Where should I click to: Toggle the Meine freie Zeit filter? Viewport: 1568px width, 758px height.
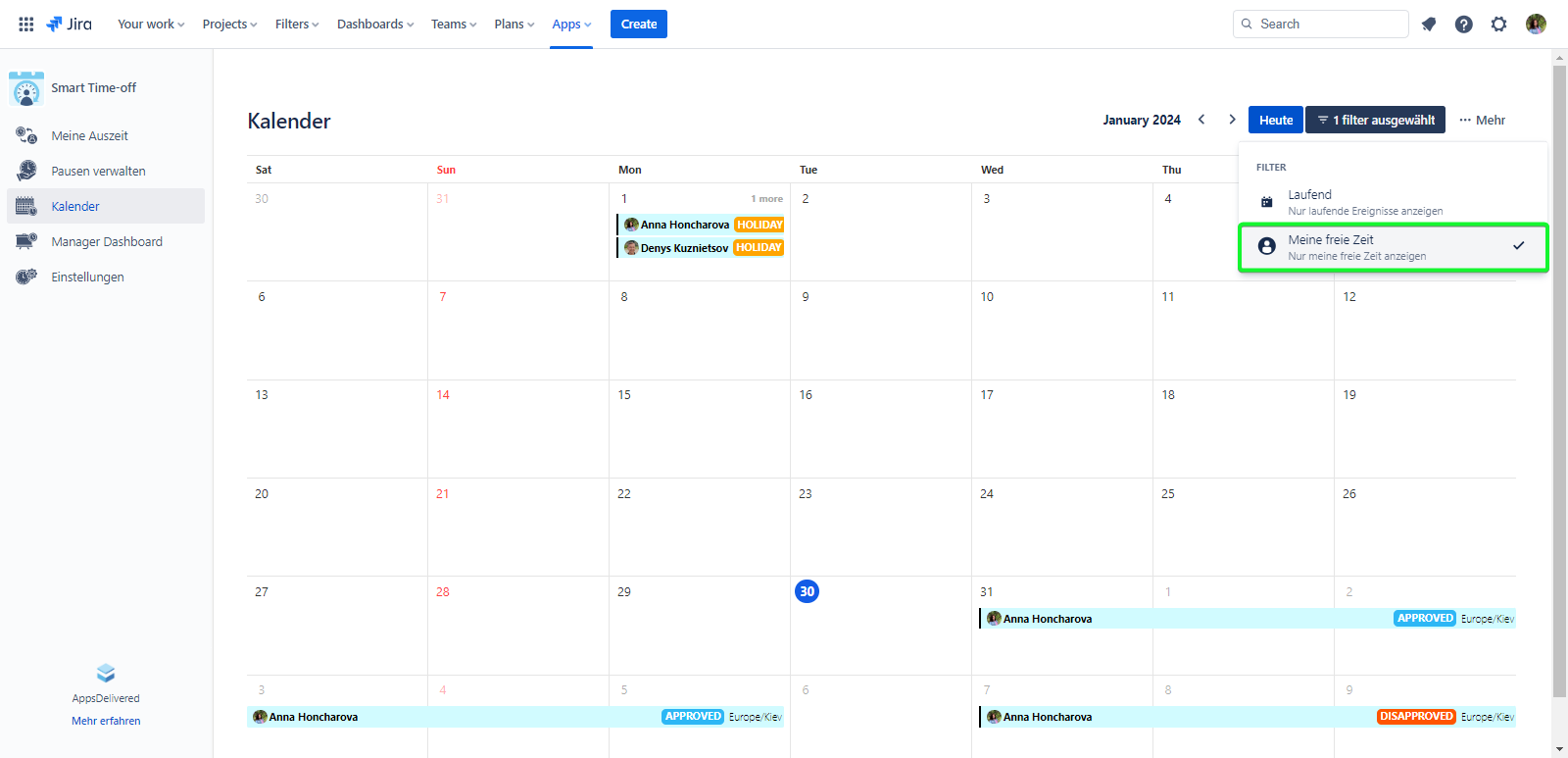pyautogui.click(x=1393, y=247)
